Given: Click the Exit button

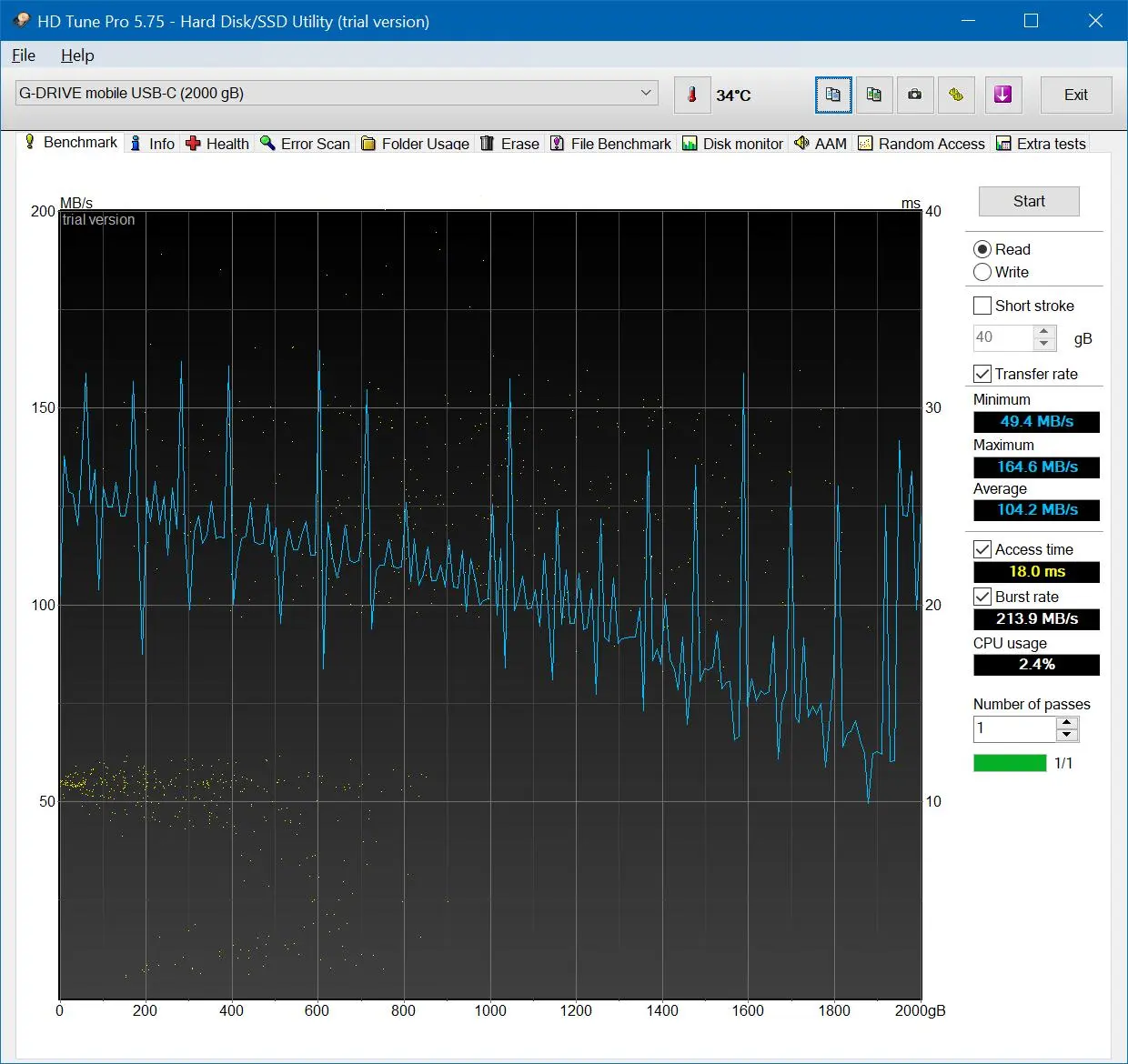Looking at the screenshot, I should (1076, 95).
